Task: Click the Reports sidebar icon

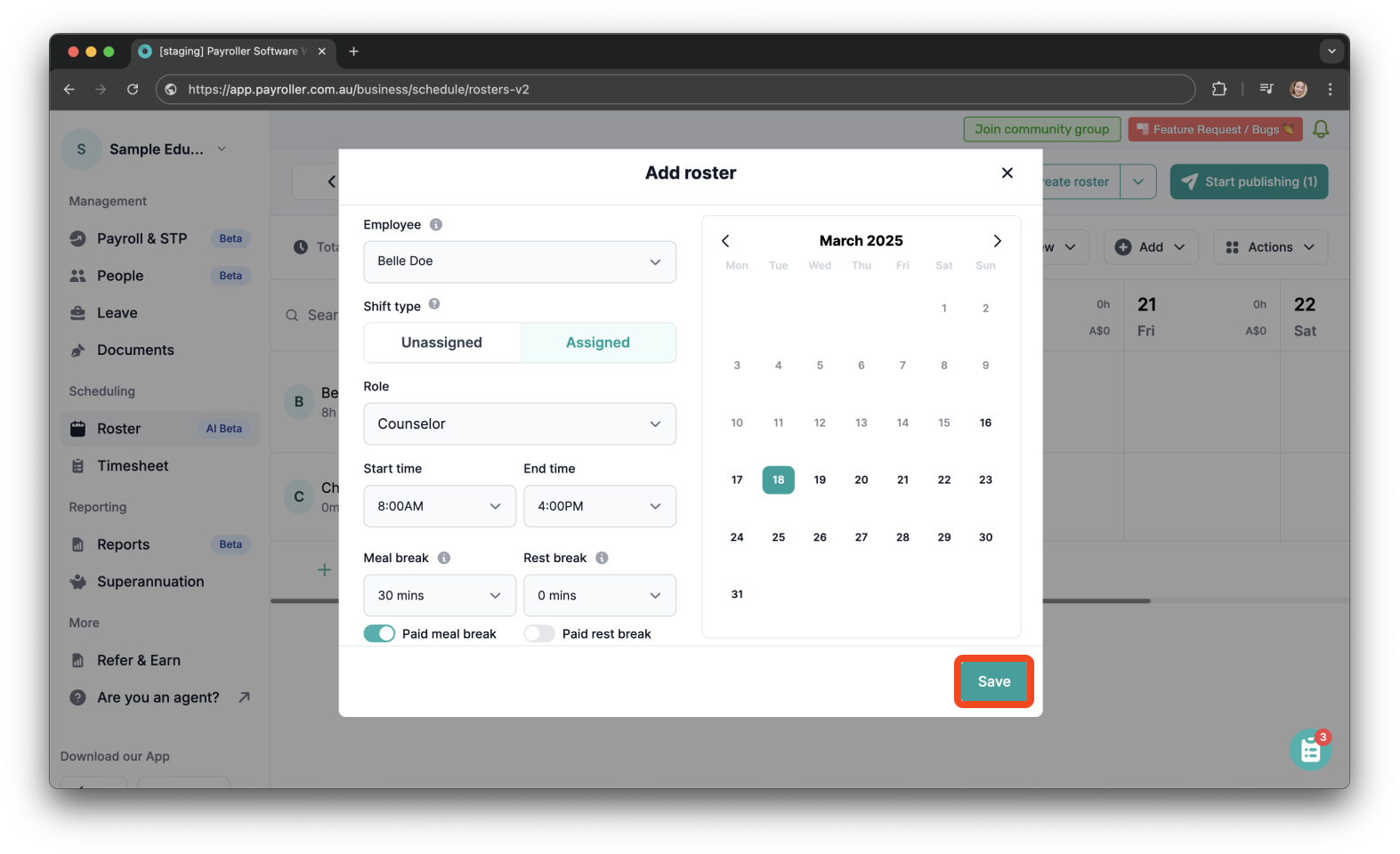Action: click(78, 544)
